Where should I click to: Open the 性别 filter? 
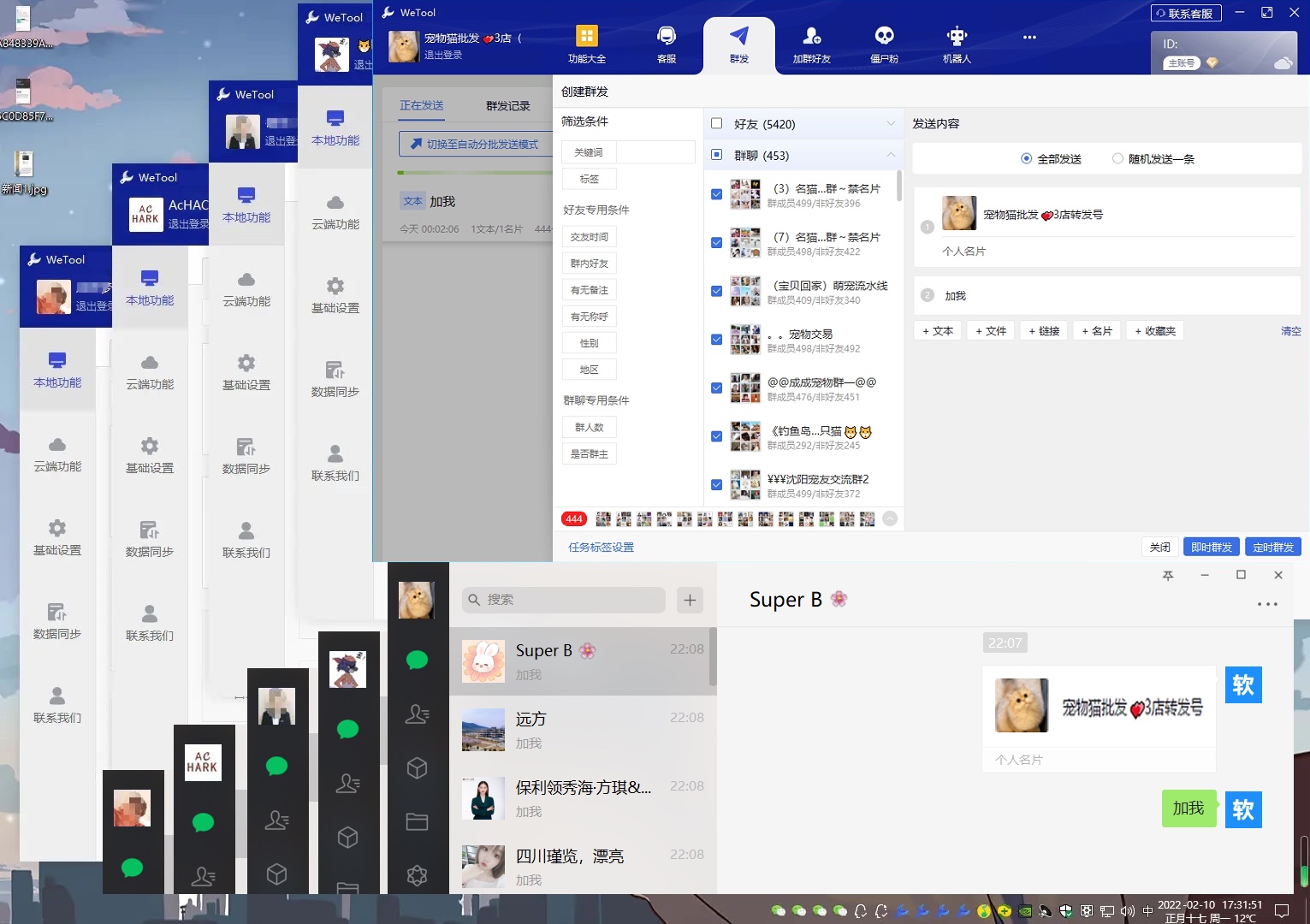[590, 343]
